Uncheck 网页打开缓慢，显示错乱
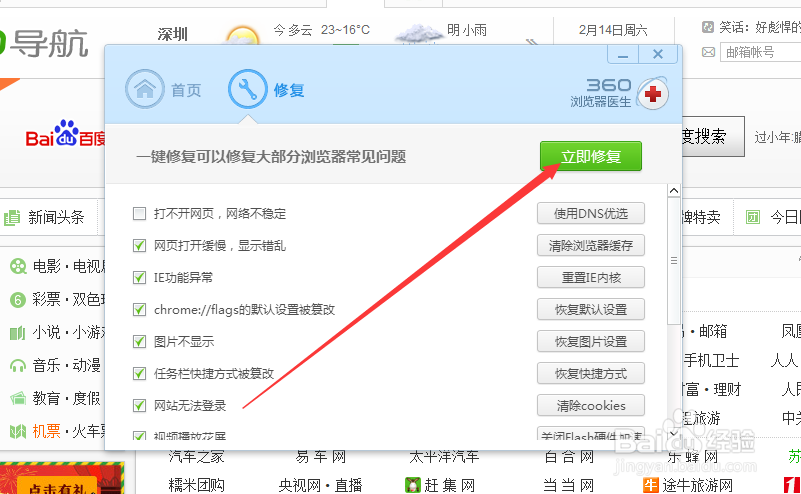801x494 pixels. pyautogui.click(x=139, y=246)
